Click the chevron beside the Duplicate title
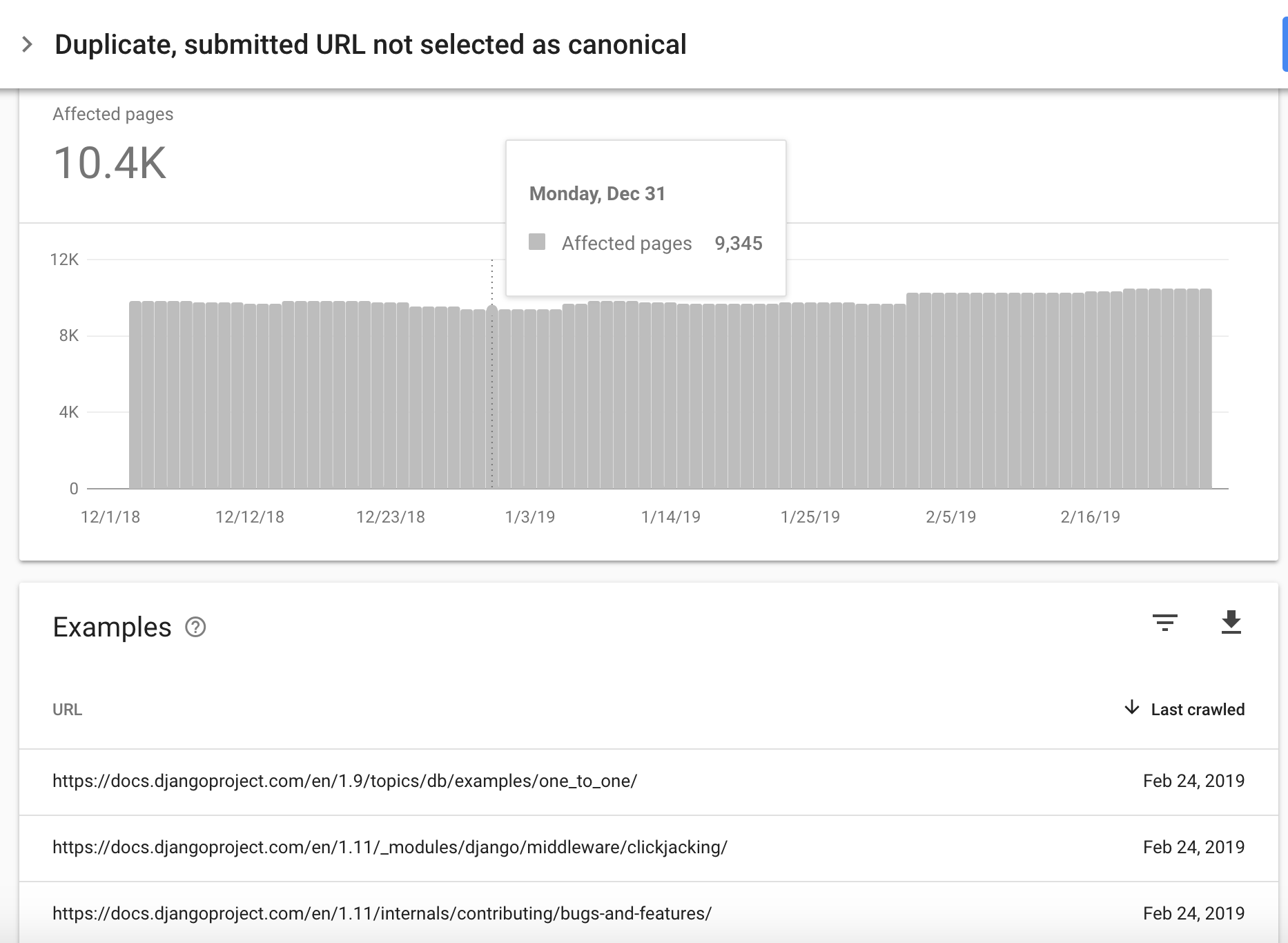The height and width of the screenshot is (943, 1288). pyautogui.click(x=27, y=45)
